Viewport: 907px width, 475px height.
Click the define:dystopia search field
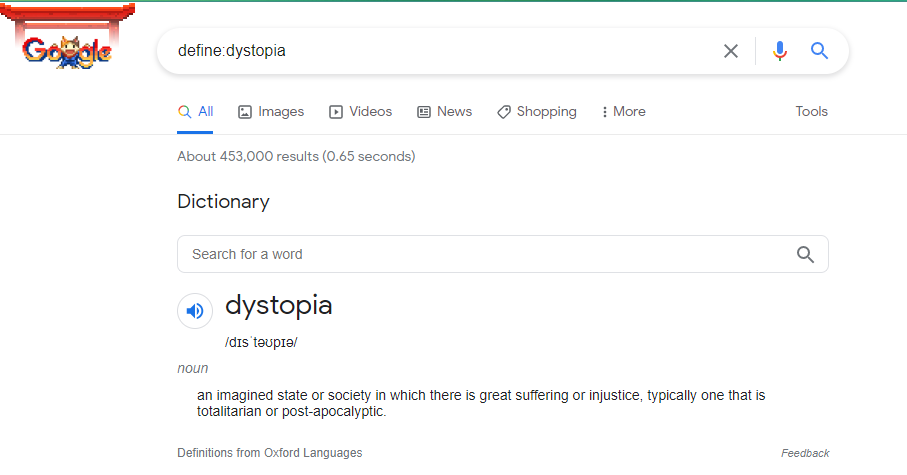440,51
